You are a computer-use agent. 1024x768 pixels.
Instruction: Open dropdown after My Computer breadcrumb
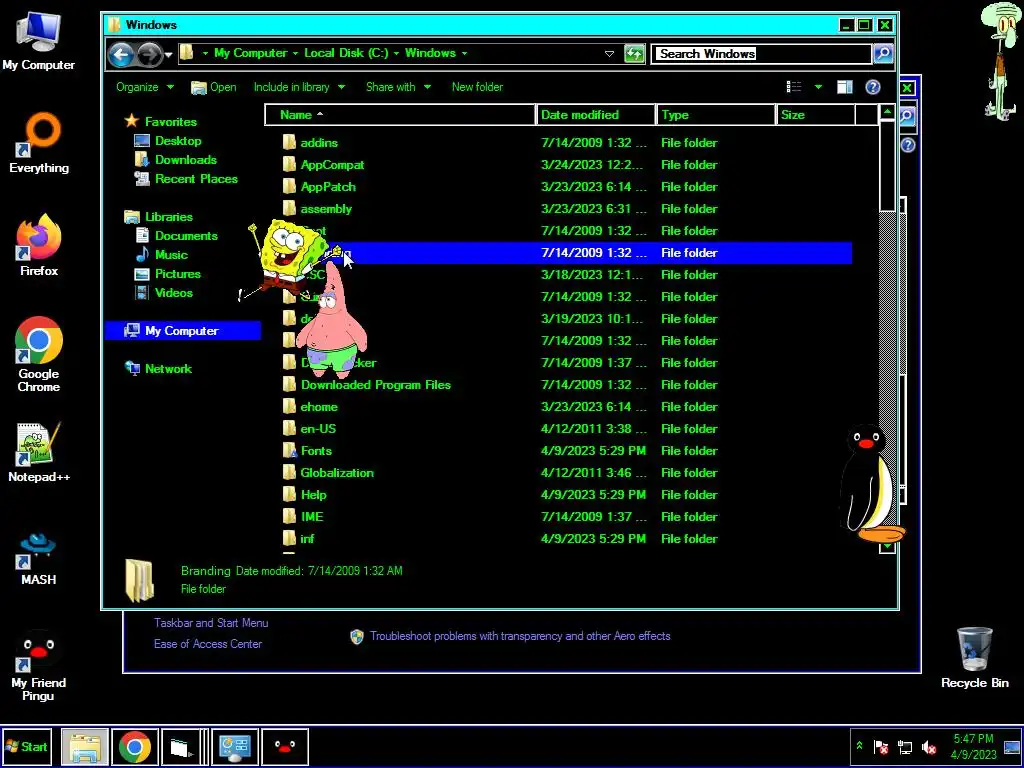pos(295,54)
